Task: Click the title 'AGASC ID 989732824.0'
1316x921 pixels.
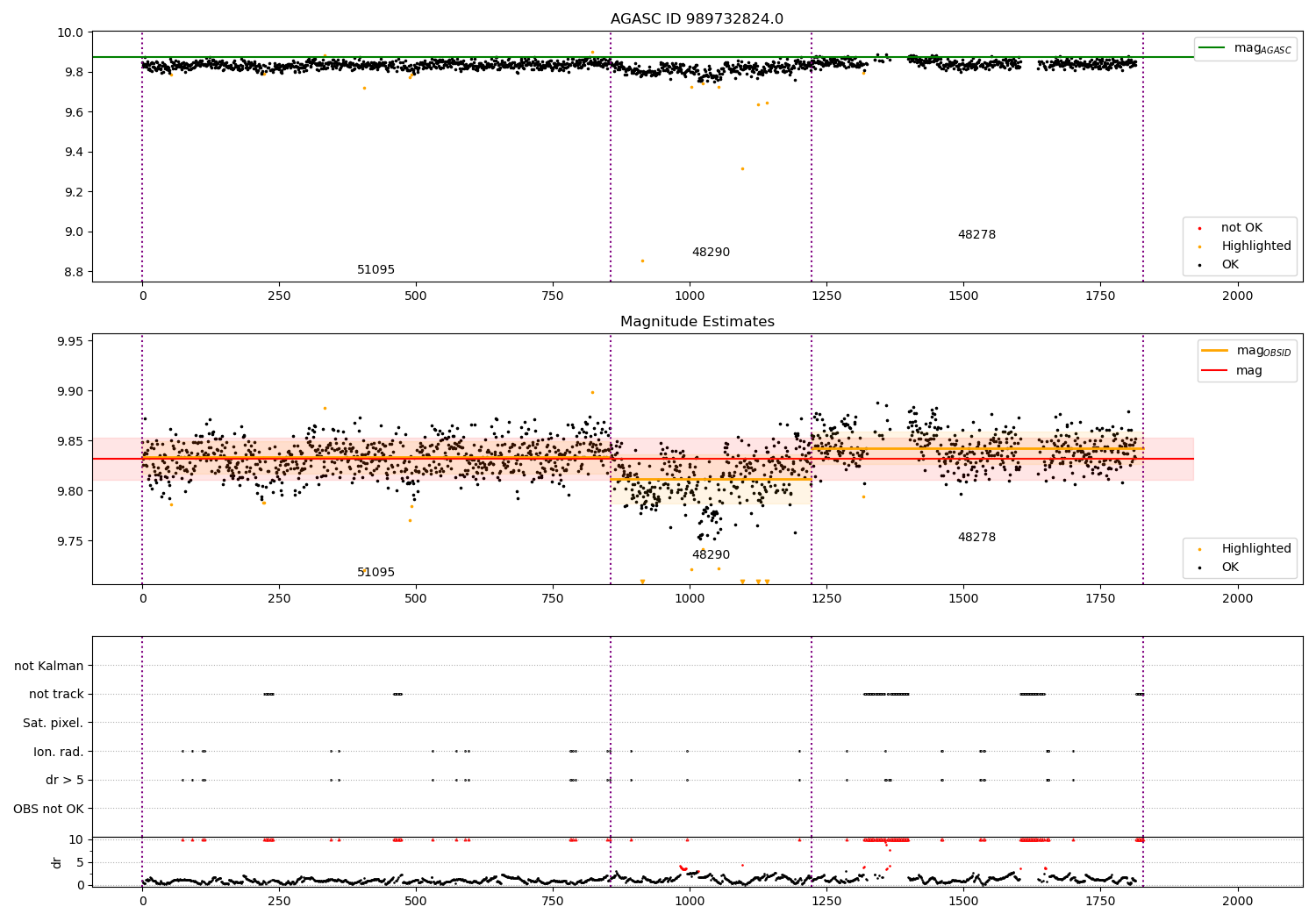Action: pos(697,19)
